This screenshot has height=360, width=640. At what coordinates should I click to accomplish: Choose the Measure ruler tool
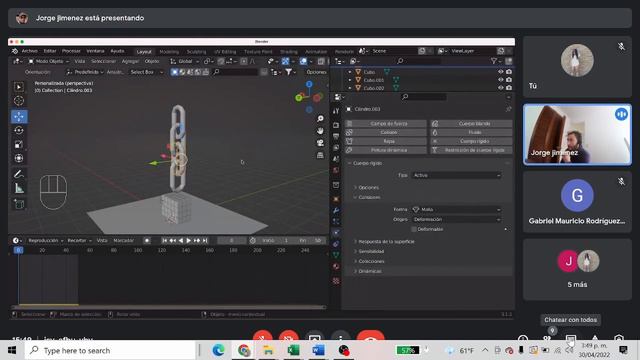19,188
